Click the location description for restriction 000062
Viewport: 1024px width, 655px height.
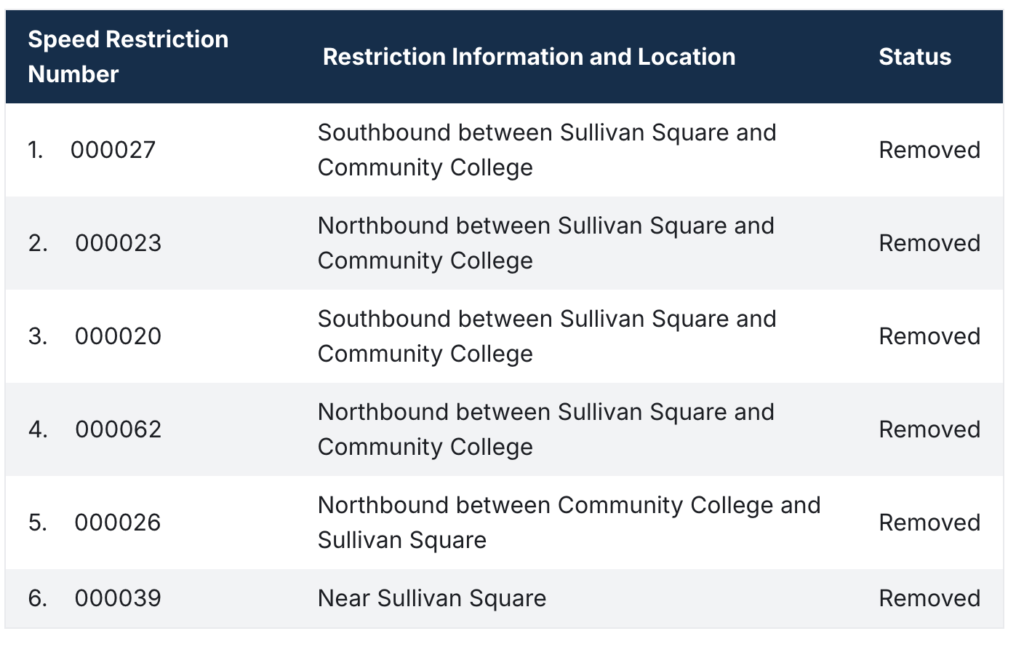pos(546,429)
